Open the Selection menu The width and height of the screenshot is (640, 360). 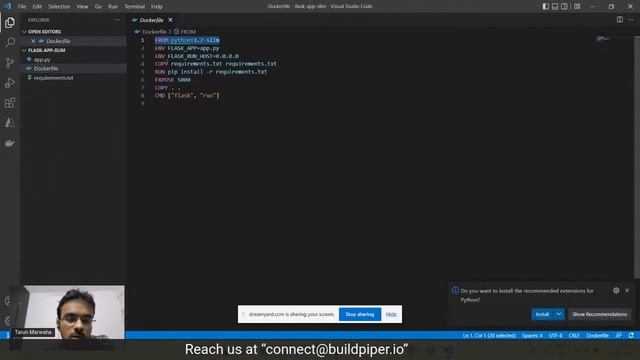click(59, 7)
